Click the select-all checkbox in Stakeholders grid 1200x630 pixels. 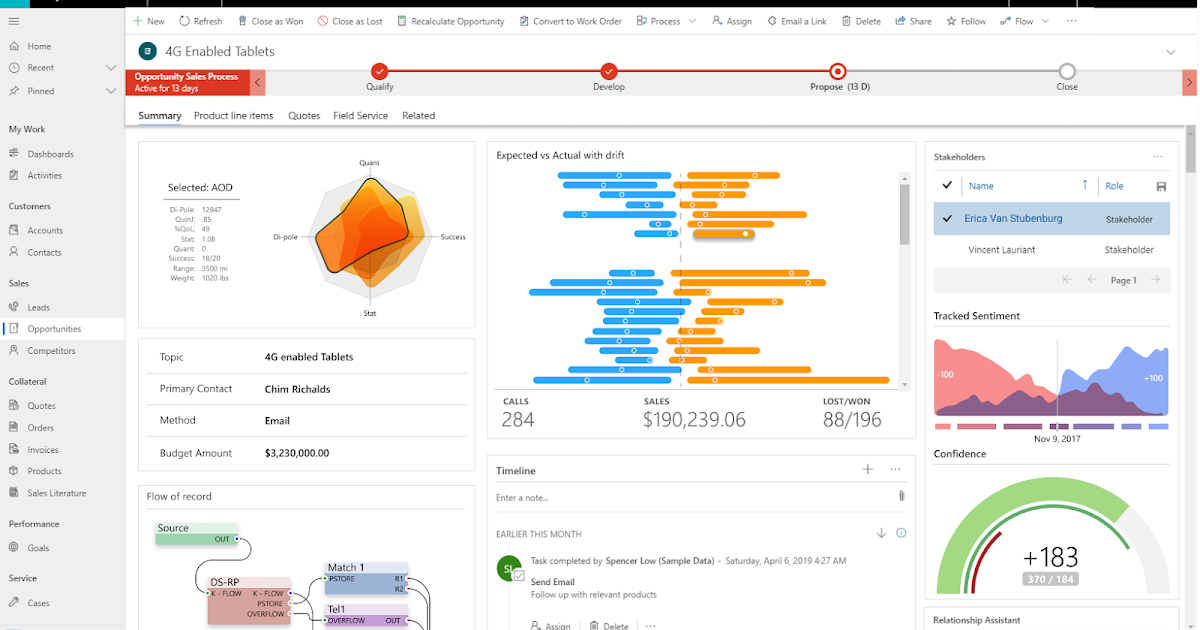click(x=946, y=186)
